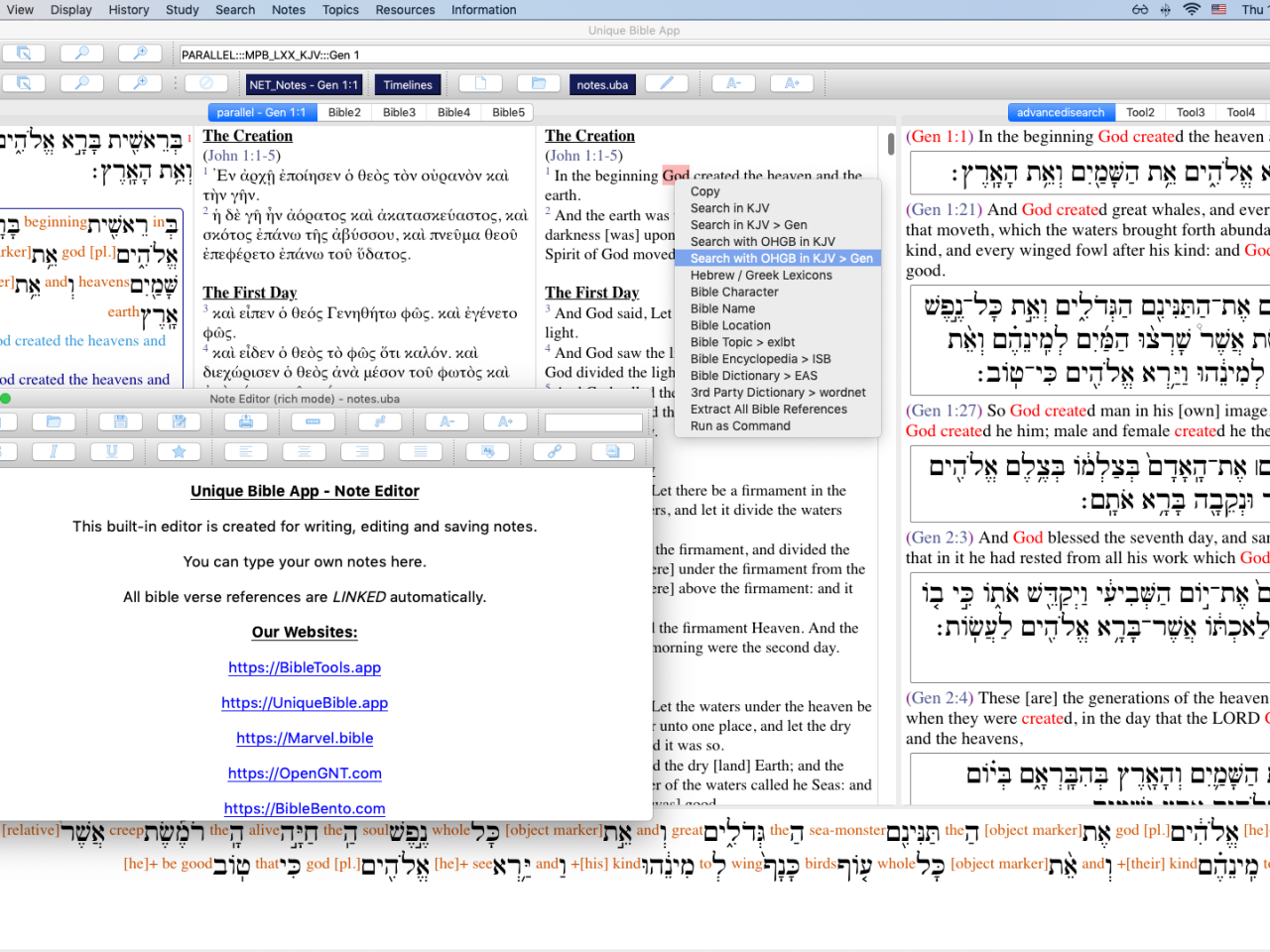Toggle italic formatting in Note Editor

coord(54,451)
